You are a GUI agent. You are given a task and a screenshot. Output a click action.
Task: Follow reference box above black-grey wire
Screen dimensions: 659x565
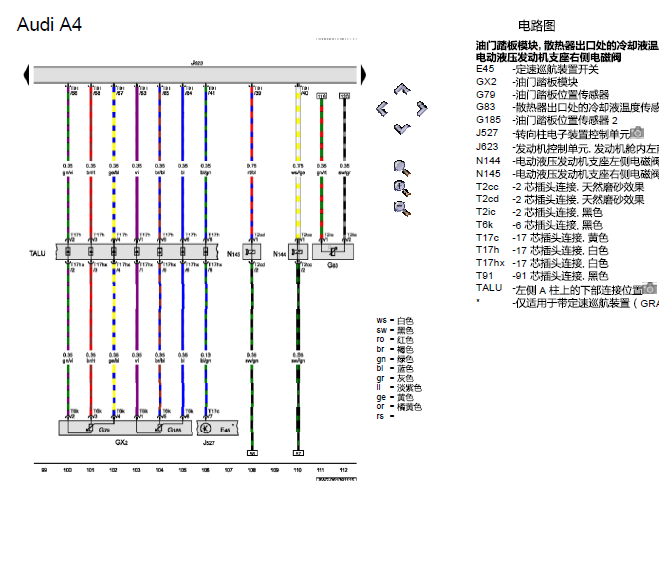(345, 96)
